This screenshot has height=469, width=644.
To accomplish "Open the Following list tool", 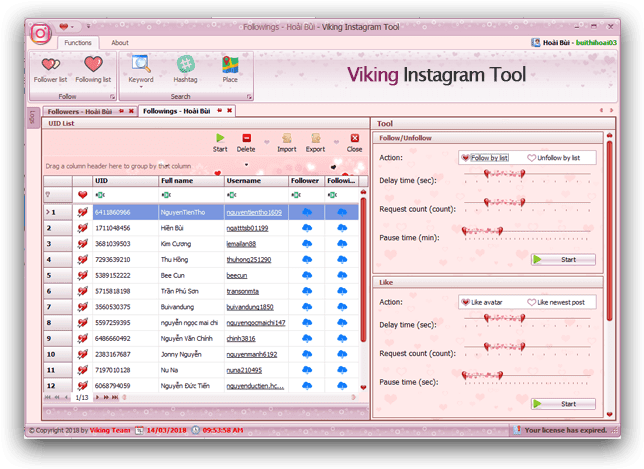I will 93,70.
